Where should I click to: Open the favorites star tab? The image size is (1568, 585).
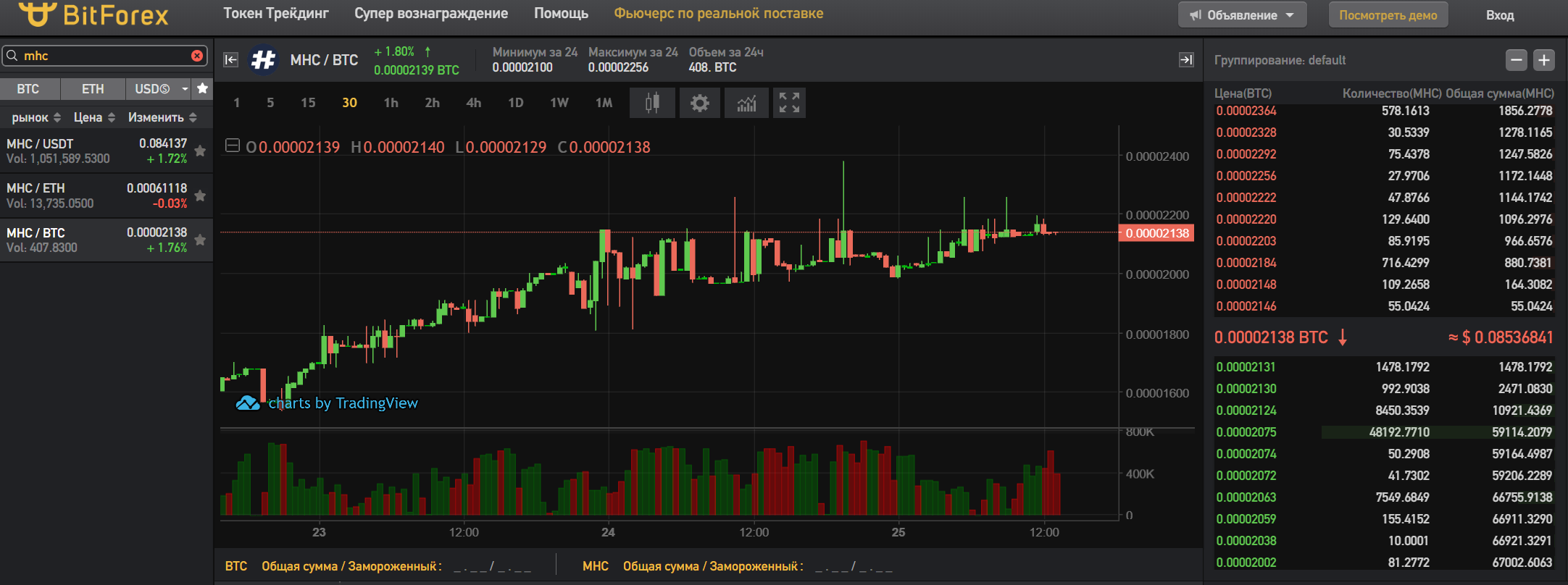click(202, 88)
